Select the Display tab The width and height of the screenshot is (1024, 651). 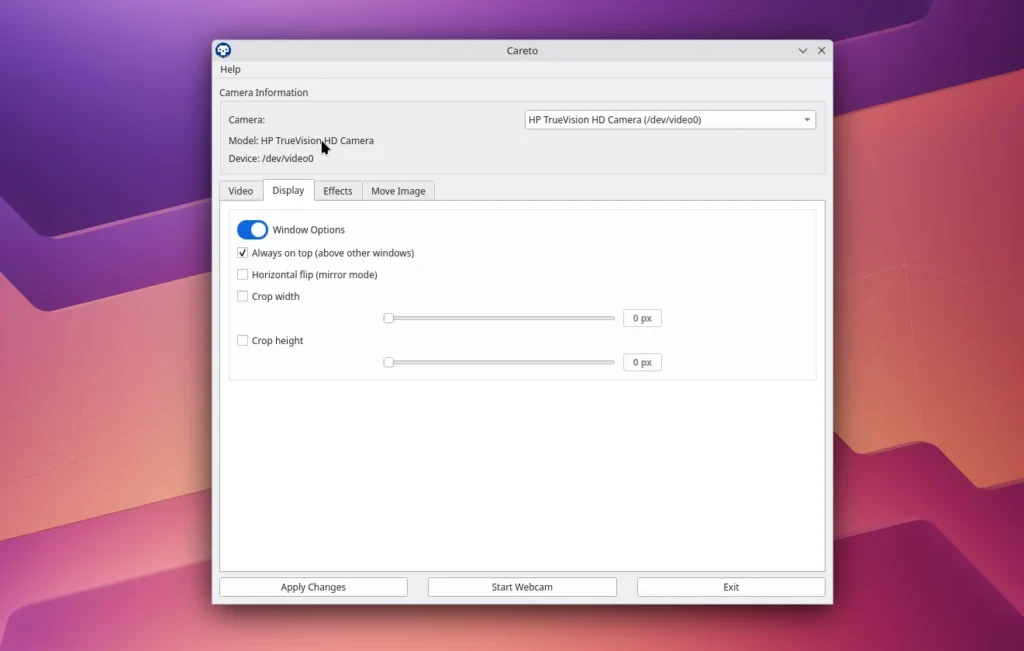click(x=288, y=191)
